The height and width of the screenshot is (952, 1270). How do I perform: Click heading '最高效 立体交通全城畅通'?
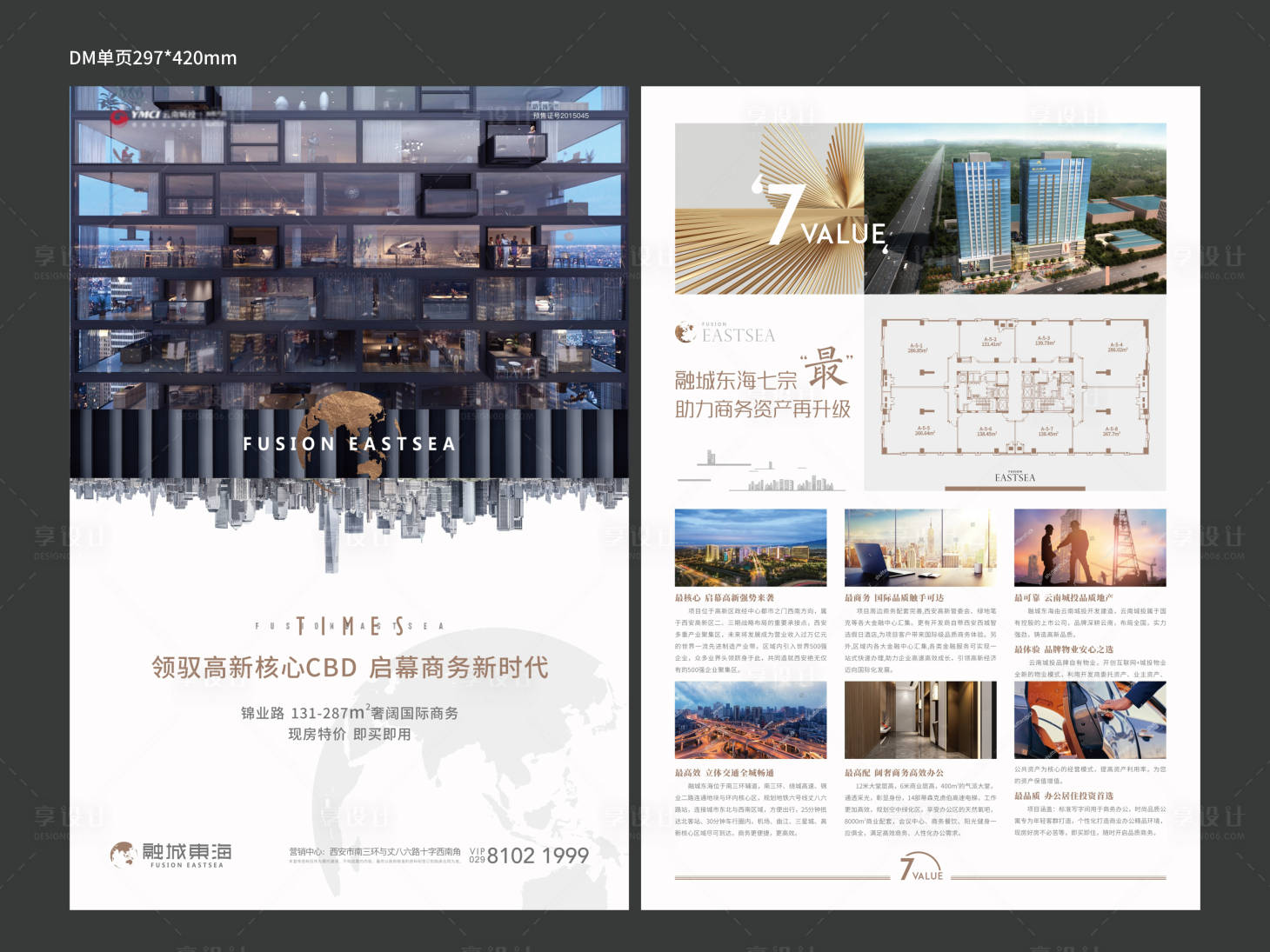[x=725, y=773]
